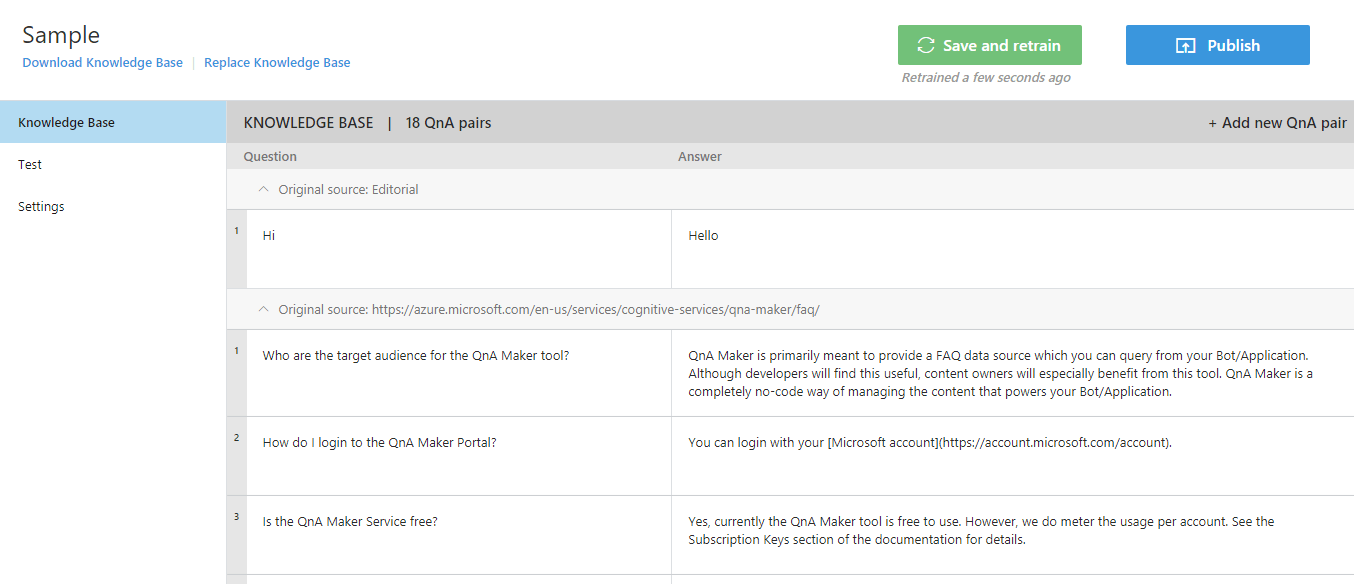Click the target audience question cell
The height and width of the screenshot is (584, 1354).
(x=458, y=372)
